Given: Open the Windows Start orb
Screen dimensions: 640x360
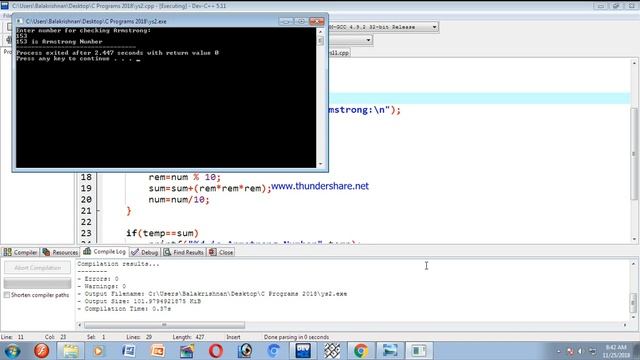Looking at the screenshot, I should point(12,351).
